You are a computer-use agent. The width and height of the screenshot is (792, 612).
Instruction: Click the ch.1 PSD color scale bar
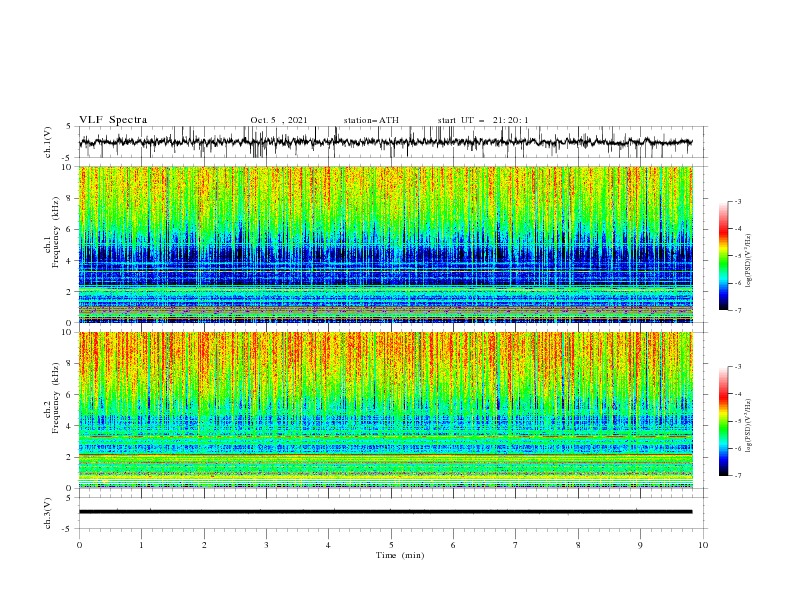[x=724, y=256]
